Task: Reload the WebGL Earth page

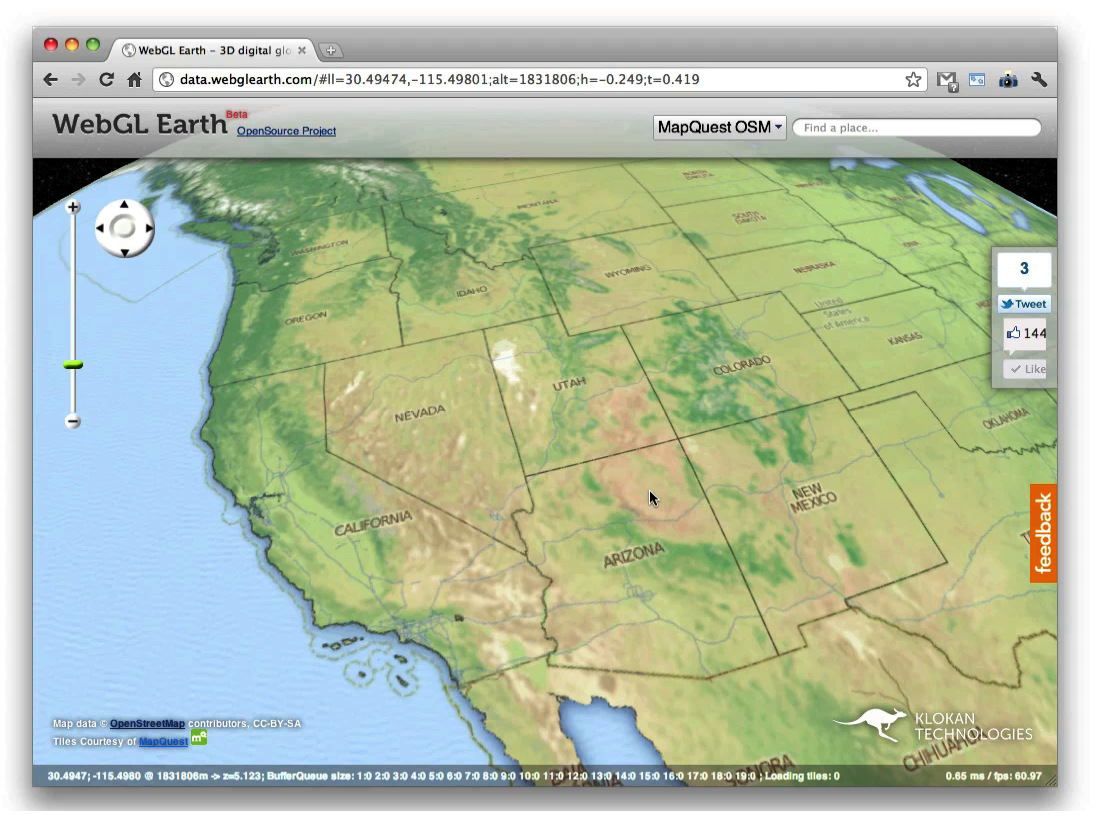Action: 106,80
